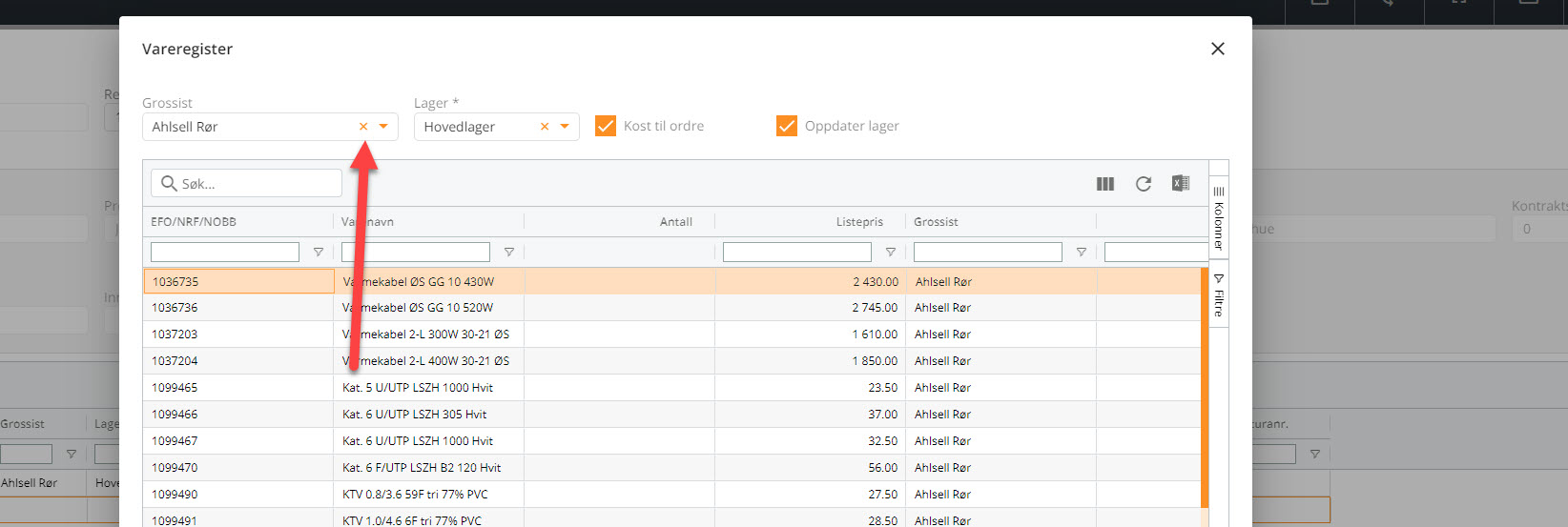
Task: Select item number 1037203
Action: [x=175, y=334]
